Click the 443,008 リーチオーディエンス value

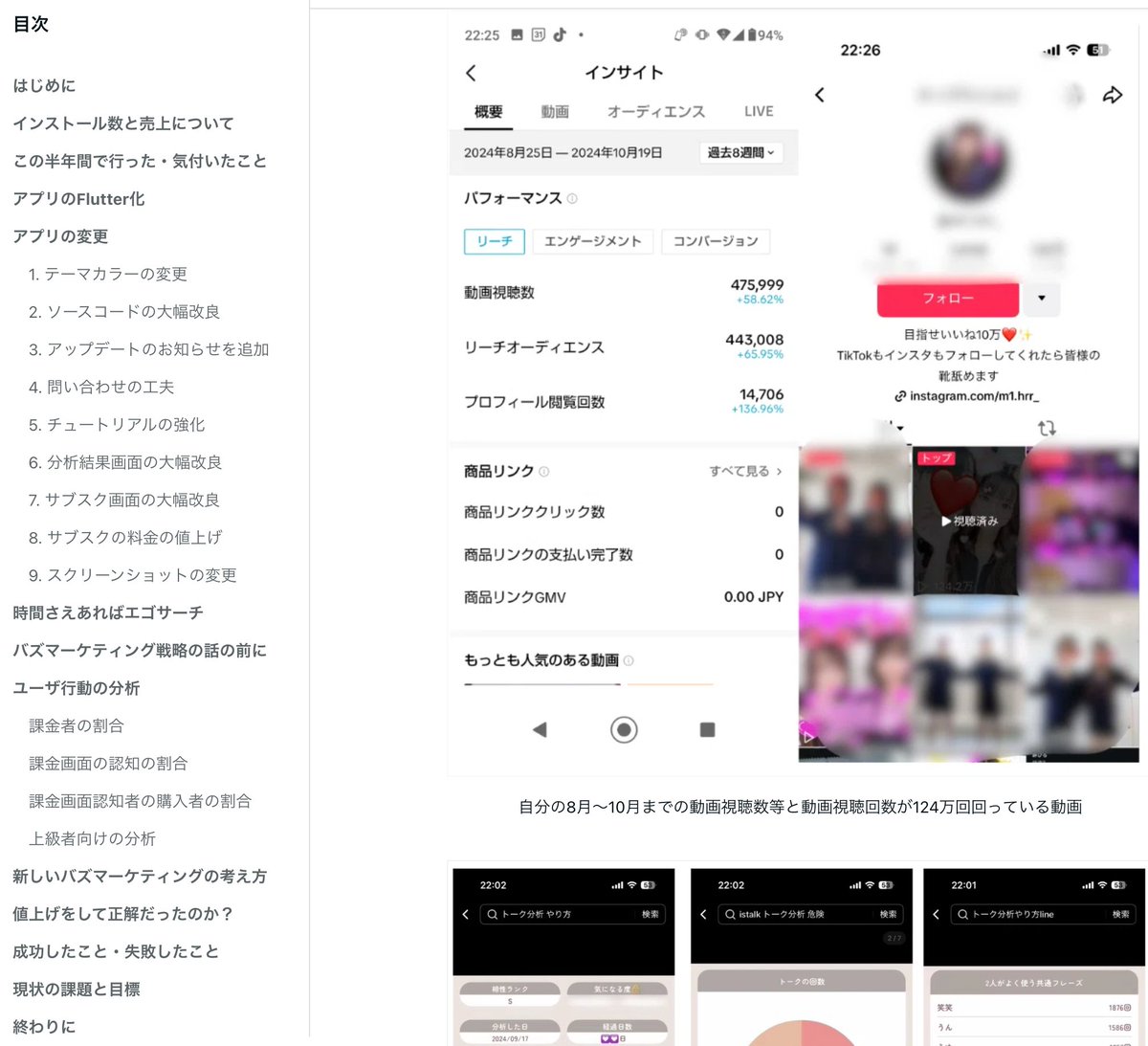[x=754, y=340]
